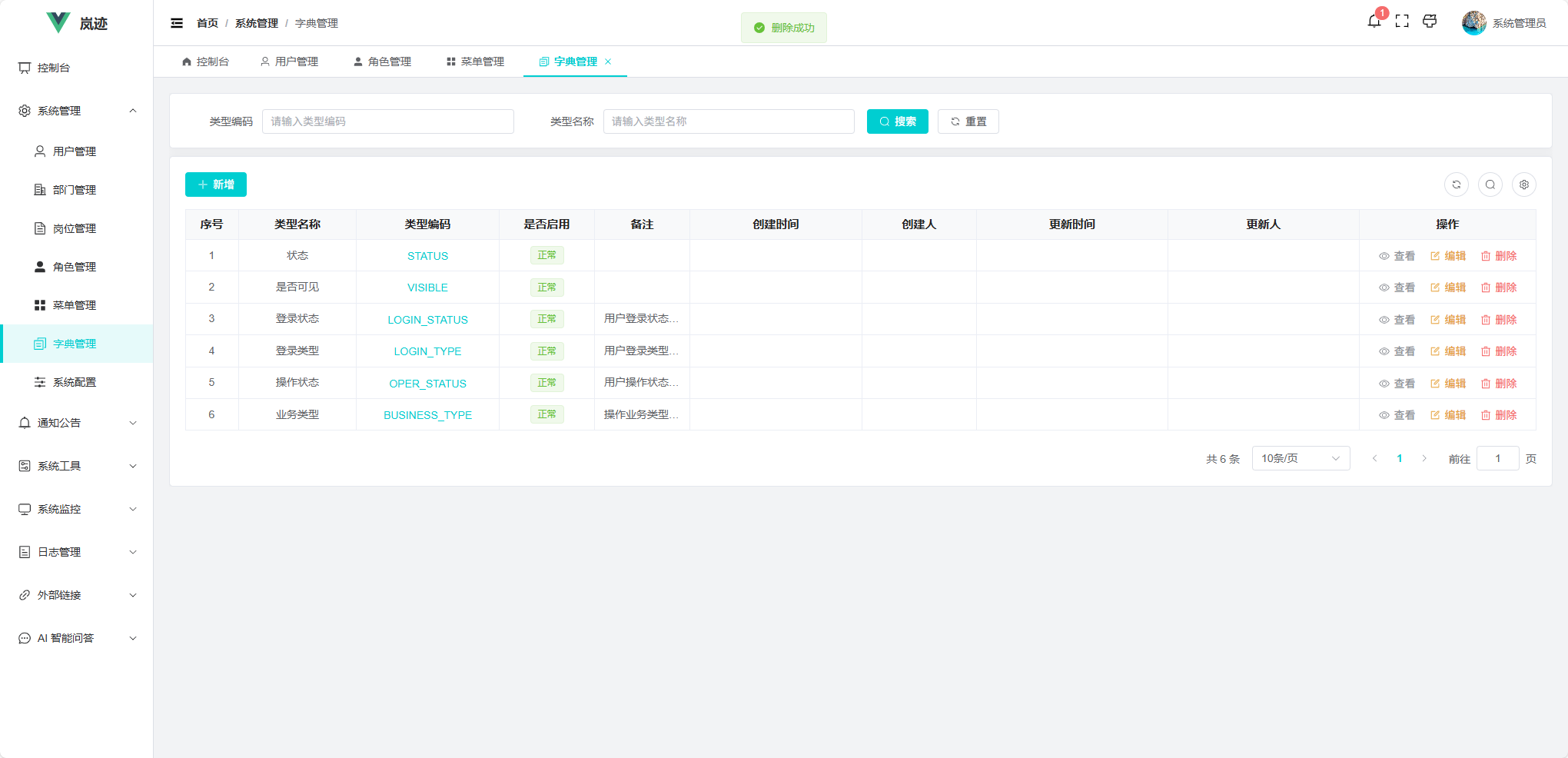Expand the 系统监控 sidebar menu
The height and width of the screenshot is (758, 1568).
(x=77, y=508)
